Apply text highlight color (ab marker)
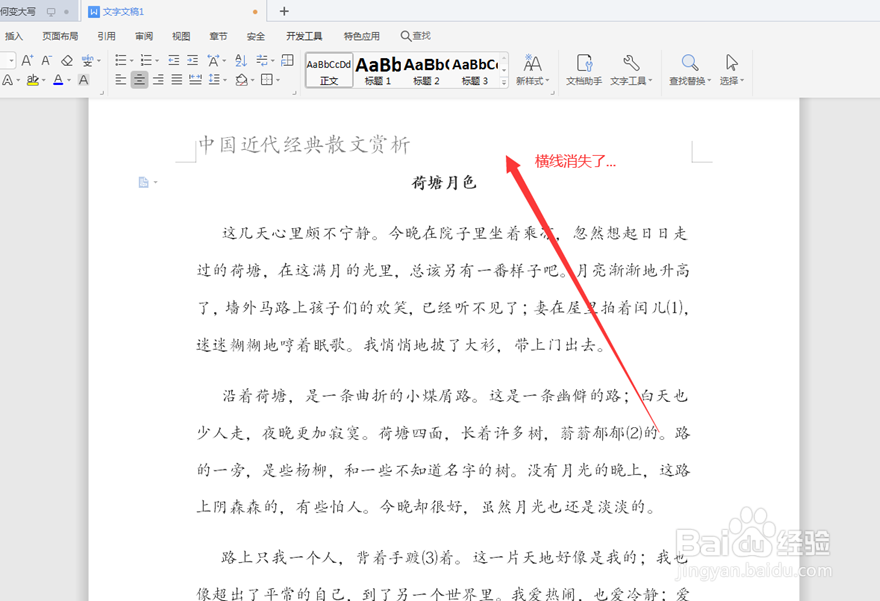 click(x=33, y=80)
